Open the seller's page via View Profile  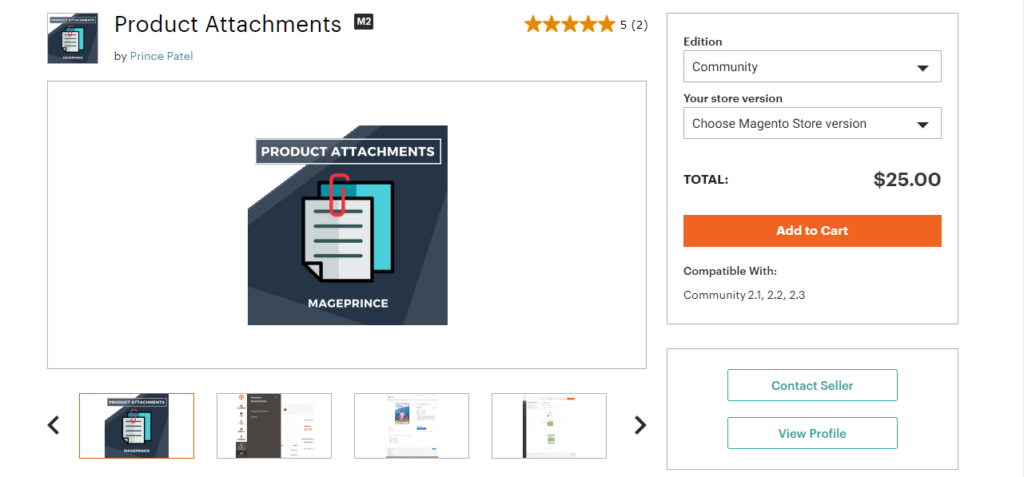tap(811, 433)
